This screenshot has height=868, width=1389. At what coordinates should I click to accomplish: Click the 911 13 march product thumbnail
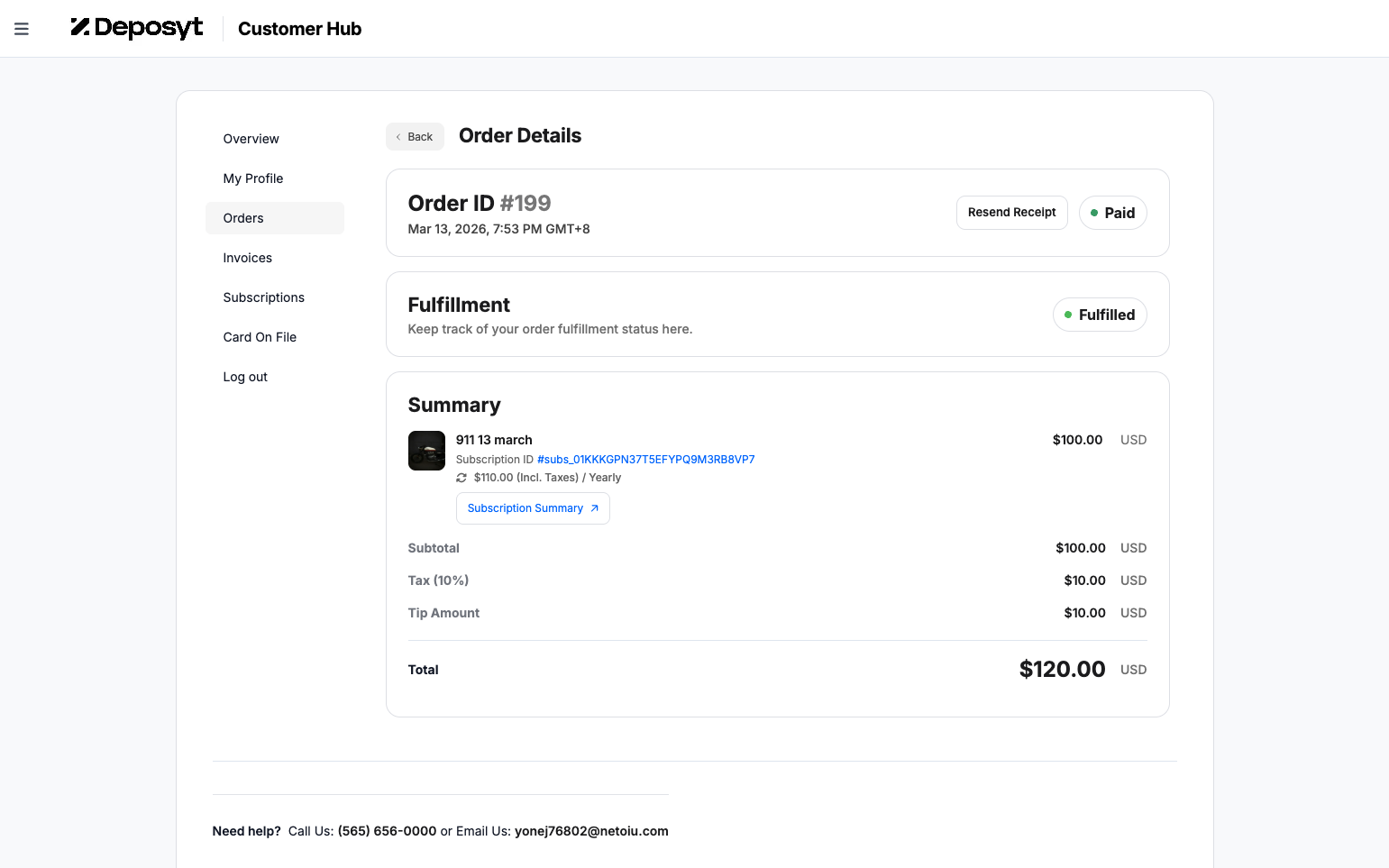[426, 451]
